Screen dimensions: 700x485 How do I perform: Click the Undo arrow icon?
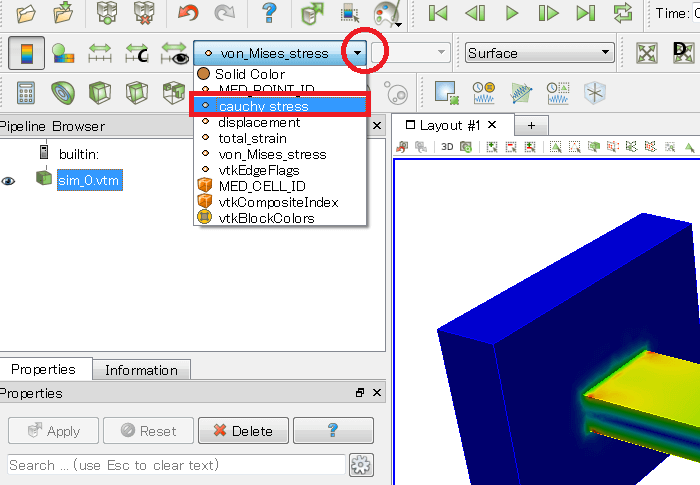187,13
